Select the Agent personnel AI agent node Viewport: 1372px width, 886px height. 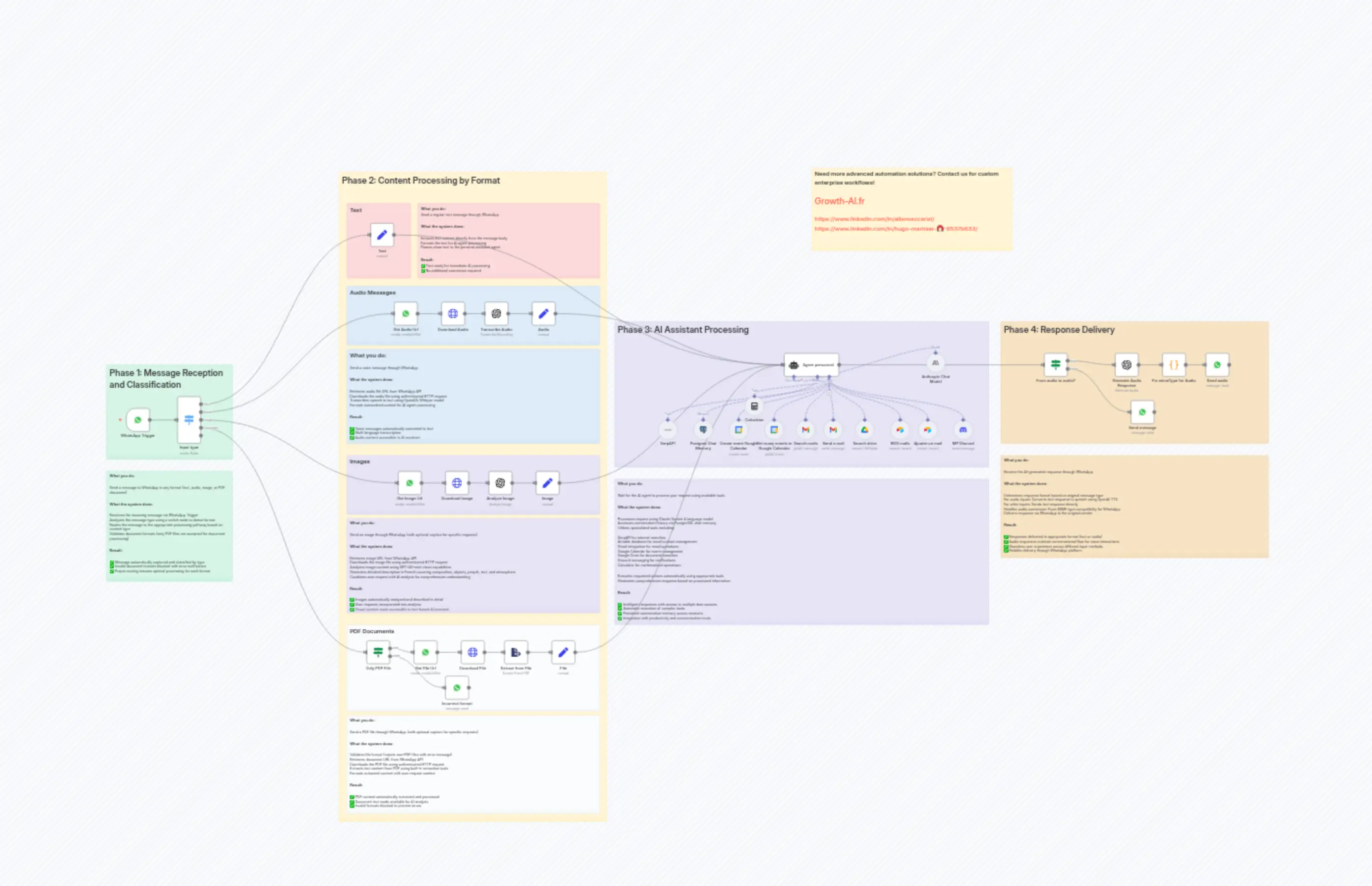tap(811, 364)
